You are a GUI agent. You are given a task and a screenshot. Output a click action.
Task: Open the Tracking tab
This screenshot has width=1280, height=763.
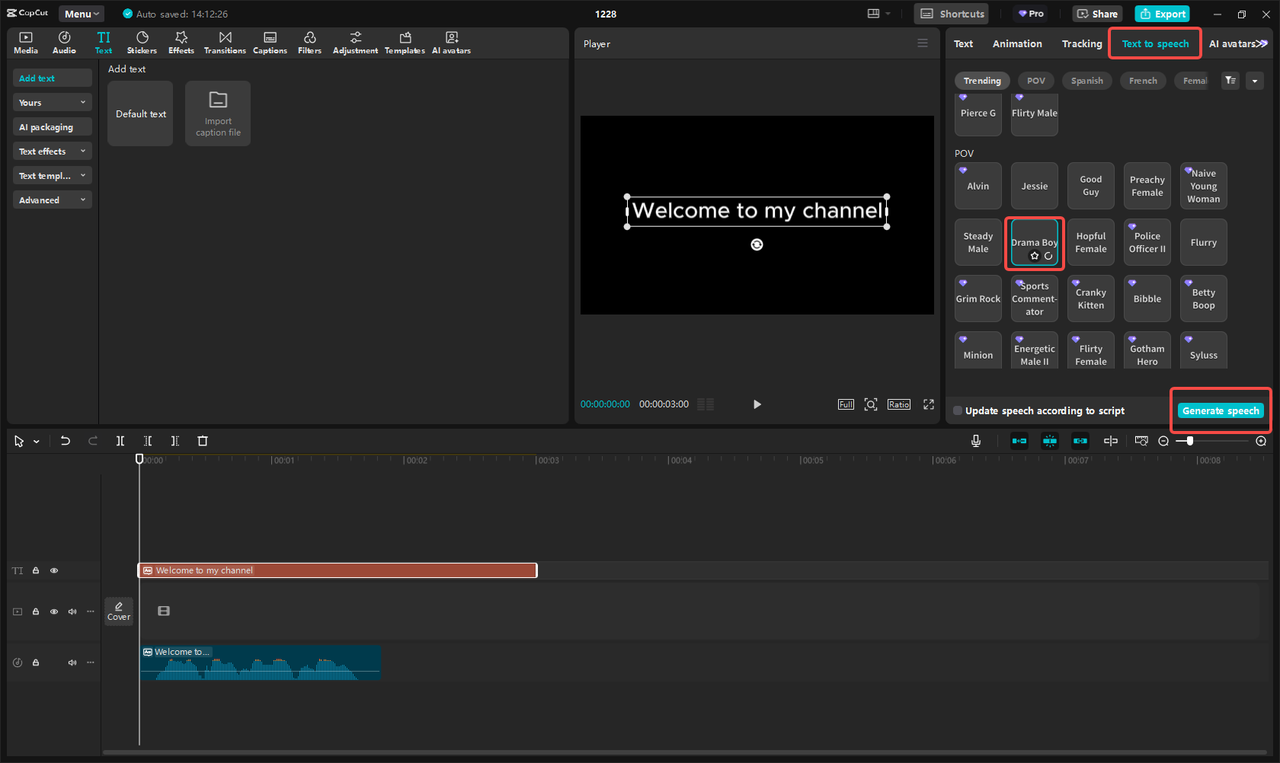coord(1081,44)
